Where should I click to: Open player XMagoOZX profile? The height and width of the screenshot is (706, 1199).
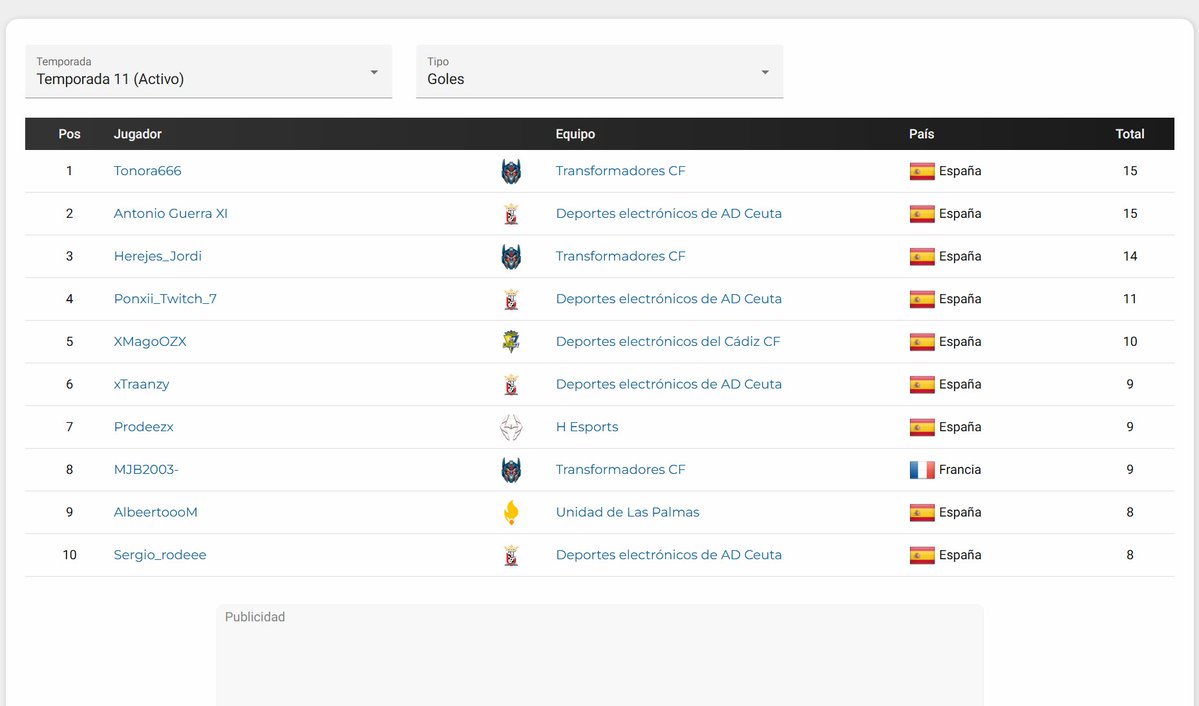click(x=150, y=342)
